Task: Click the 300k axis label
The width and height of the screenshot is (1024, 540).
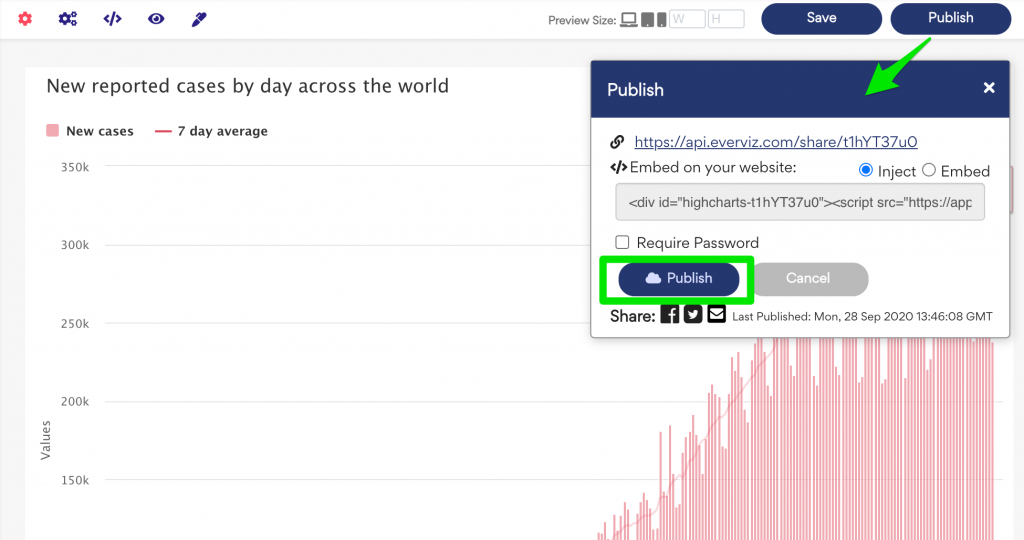Action: click(75, 245)
